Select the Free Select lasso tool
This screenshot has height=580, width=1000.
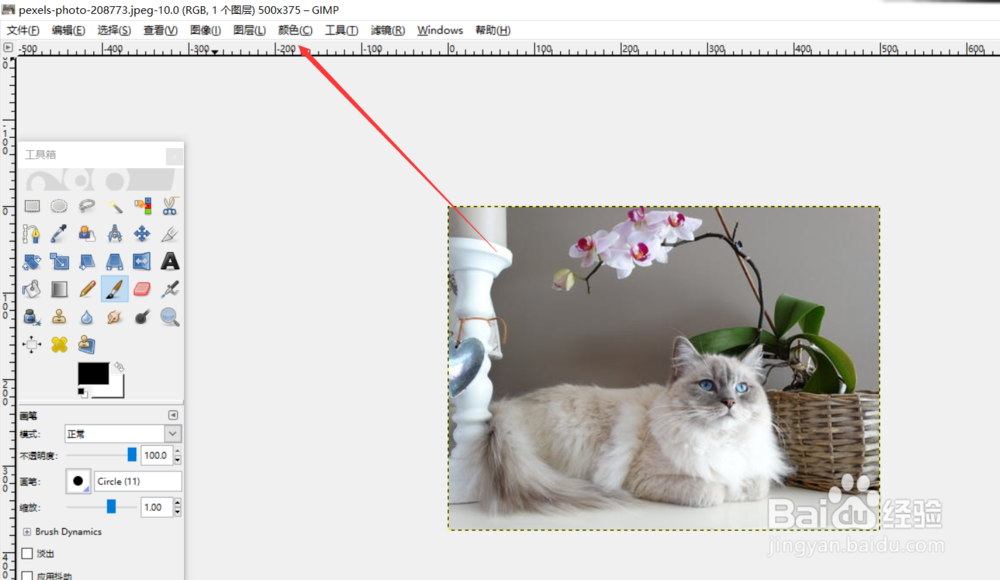coord(87,206)
